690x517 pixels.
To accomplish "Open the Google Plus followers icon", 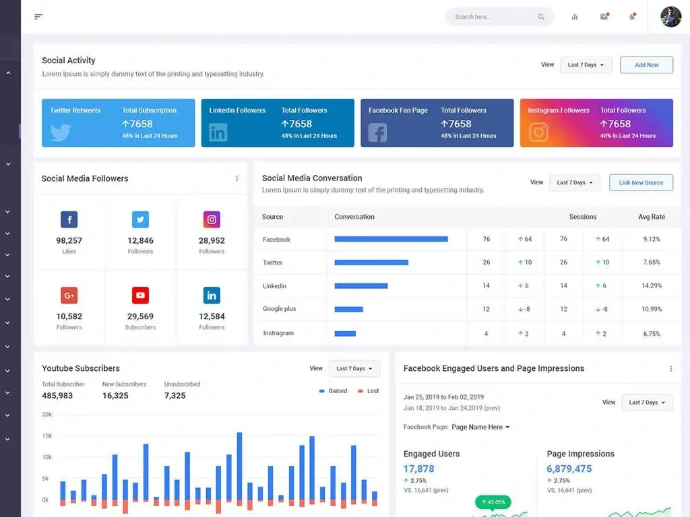I will click(69, 295).
